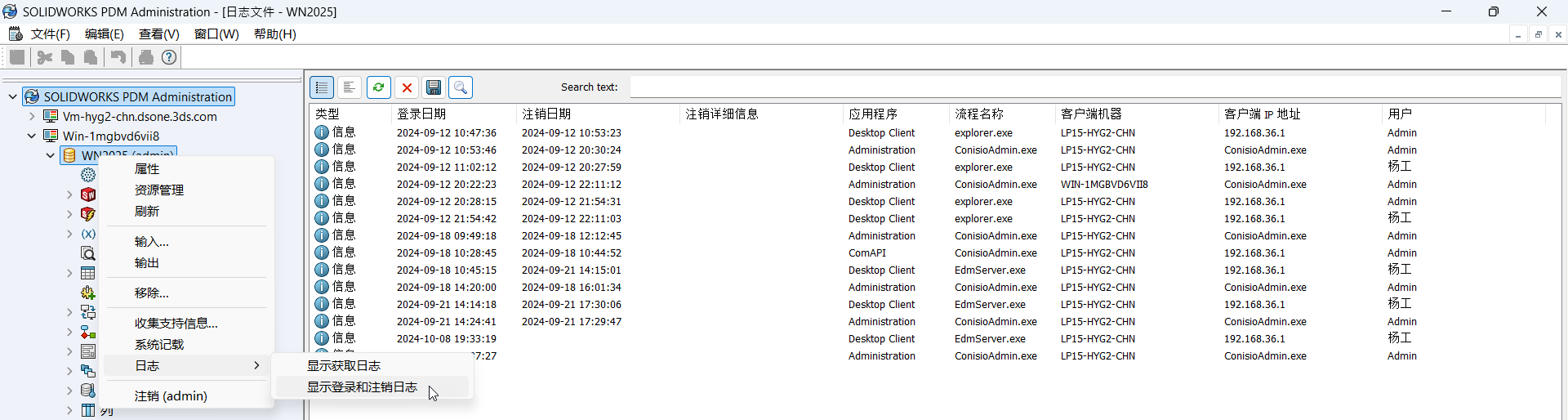1568x420 pixels.
Task: Sort by the 用户 column header
Action: coord(1464,114)
